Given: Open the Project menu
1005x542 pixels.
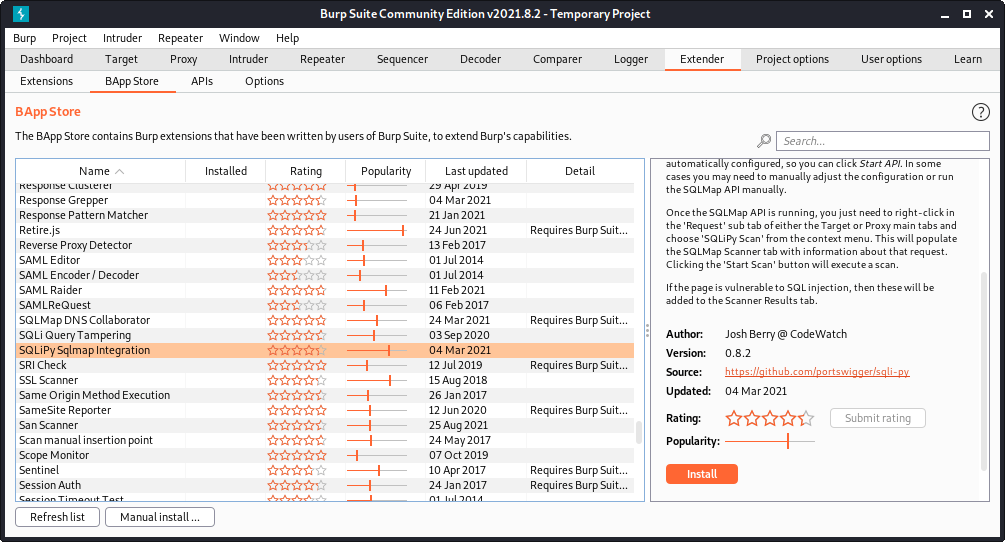Looking at the screenshot, I should [x=69, y=38].
